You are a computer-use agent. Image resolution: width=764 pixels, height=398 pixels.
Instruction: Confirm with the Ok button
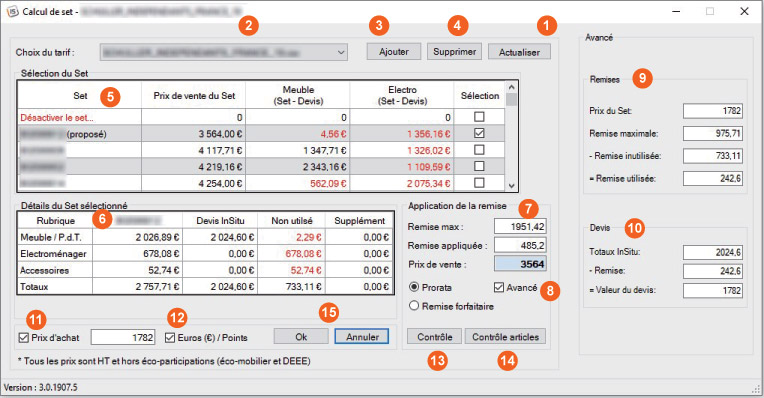(301, 337)
